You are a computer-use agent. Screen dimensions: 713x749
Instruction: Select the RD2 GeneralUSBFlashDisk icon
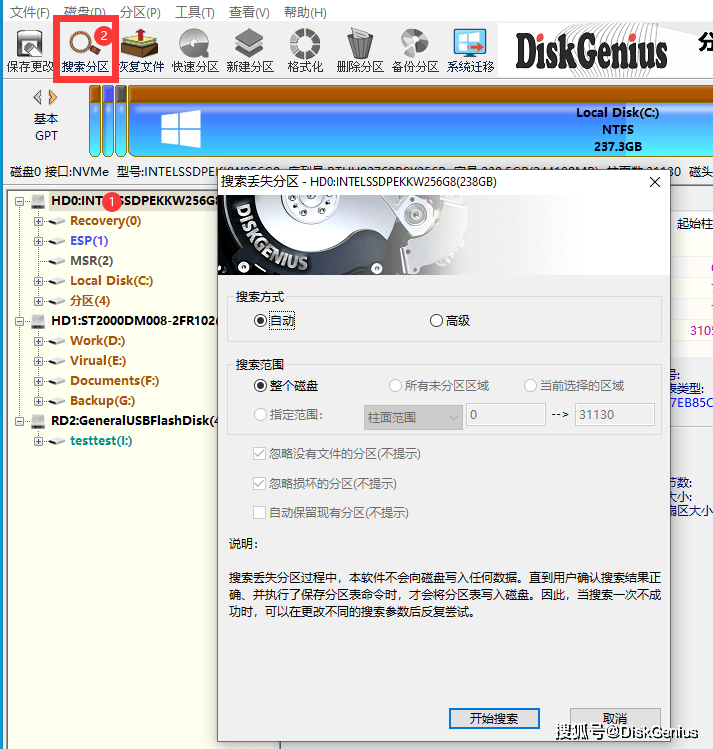pos(38,421)
